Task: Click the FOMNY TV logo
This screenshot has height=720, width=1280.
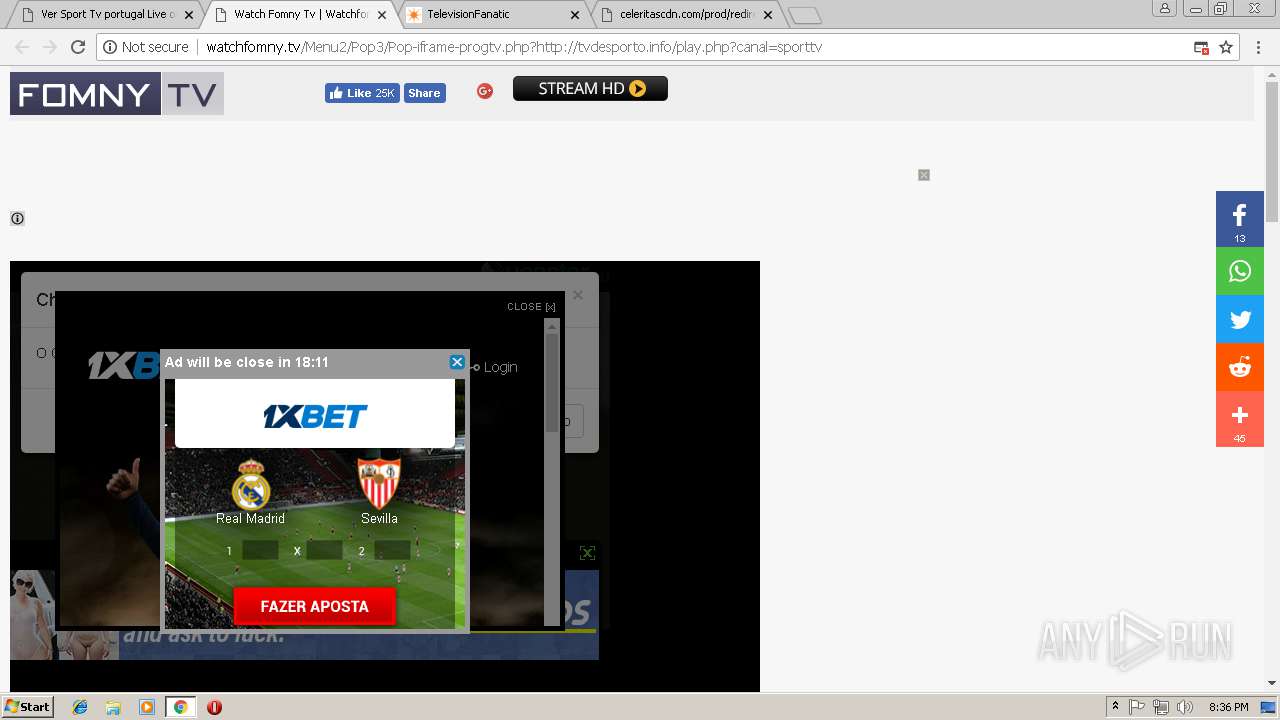Action: pyautogui.click(x=117, y=94)
